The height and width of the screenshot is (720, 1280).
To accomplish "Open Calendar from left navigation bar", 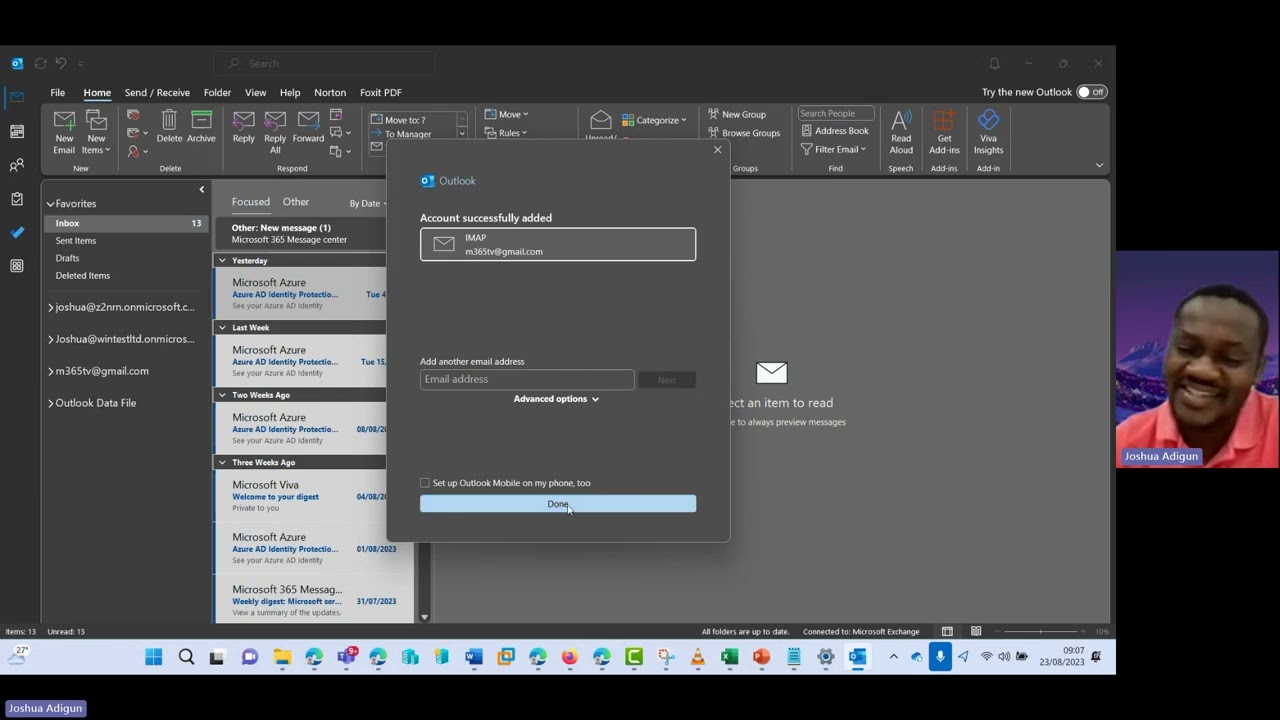I will coord(17,131).
